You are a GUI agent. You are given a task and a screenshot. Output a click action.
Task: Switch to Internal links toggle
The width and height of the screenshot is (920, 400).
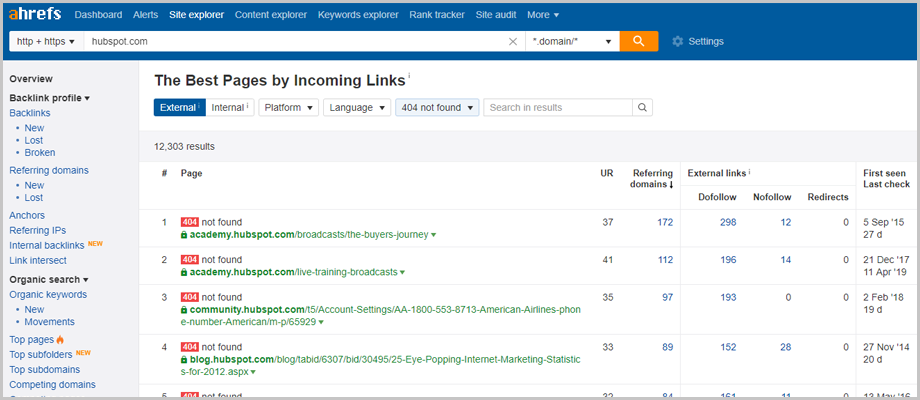(x=230, y=107)
